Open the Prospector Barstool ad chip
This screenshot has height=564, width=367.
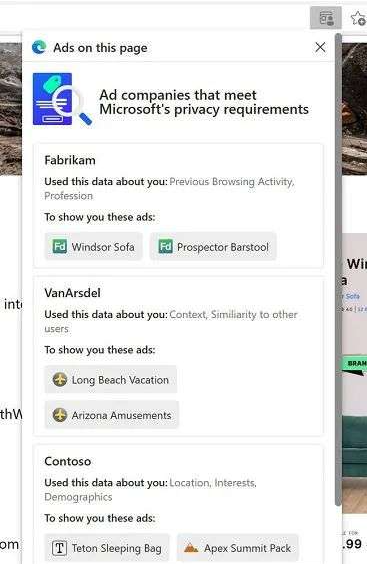pos(213,247)
